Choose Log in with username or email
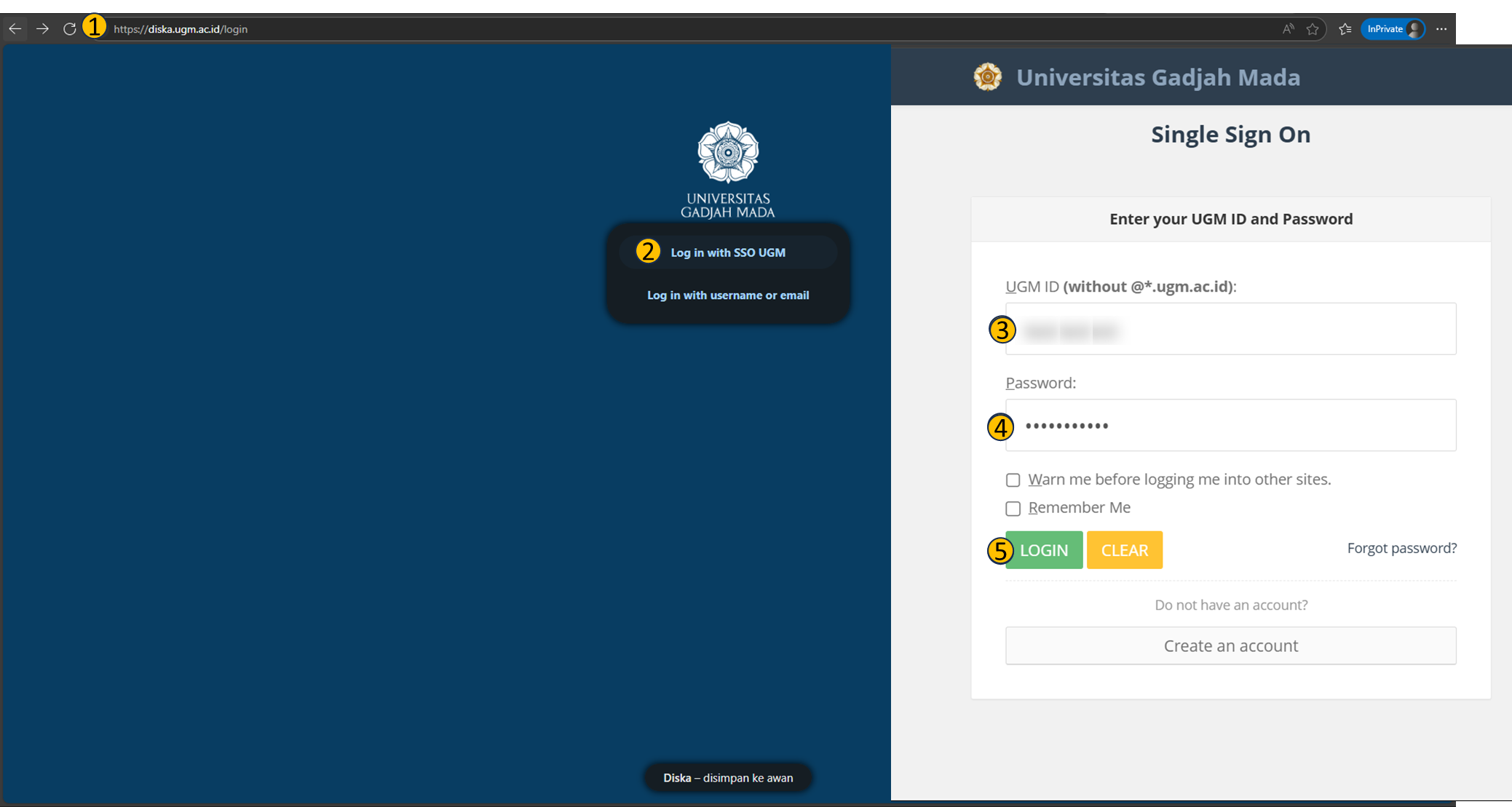This screenshot has height=807, width=1512. [728, 295]
